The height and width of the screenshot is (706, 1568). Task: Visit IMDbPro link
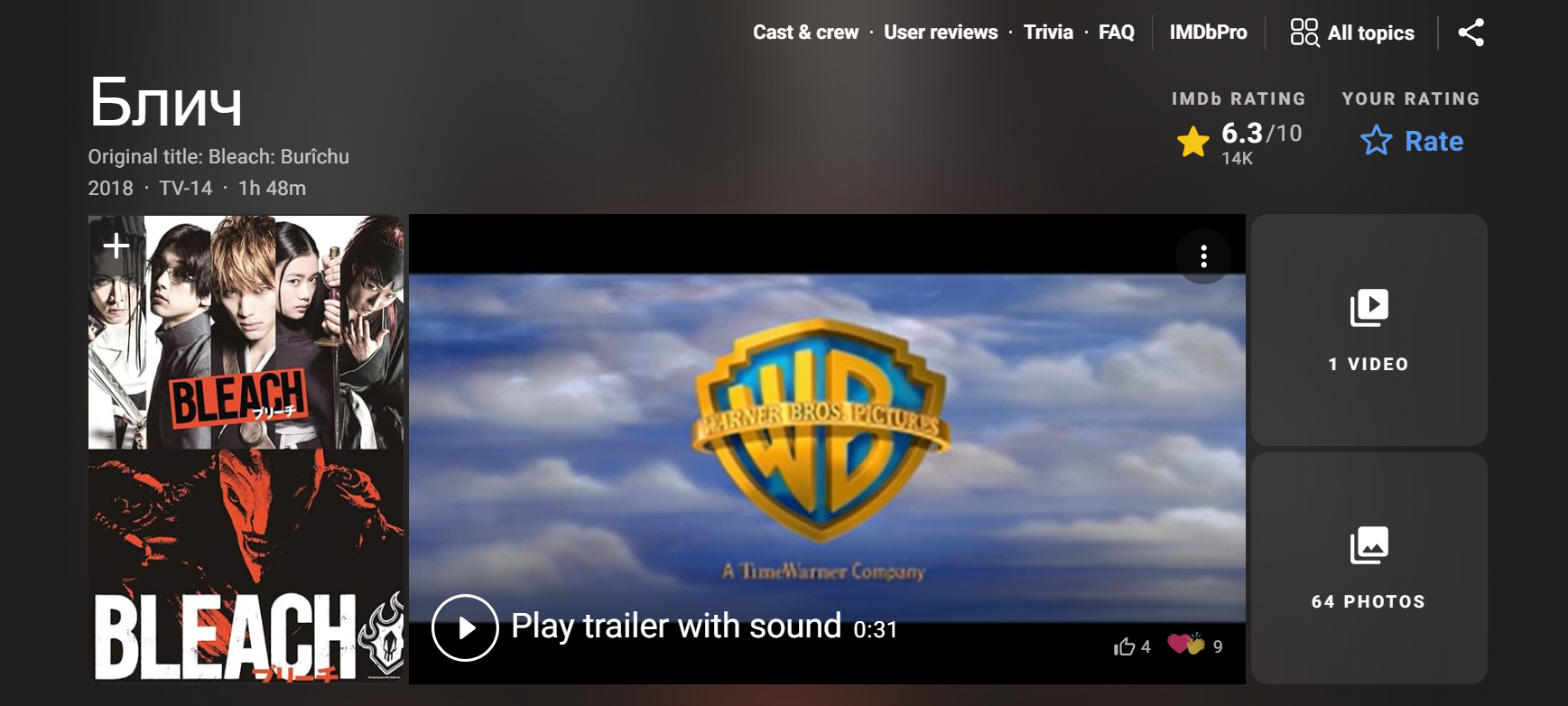coord(1208,33)
